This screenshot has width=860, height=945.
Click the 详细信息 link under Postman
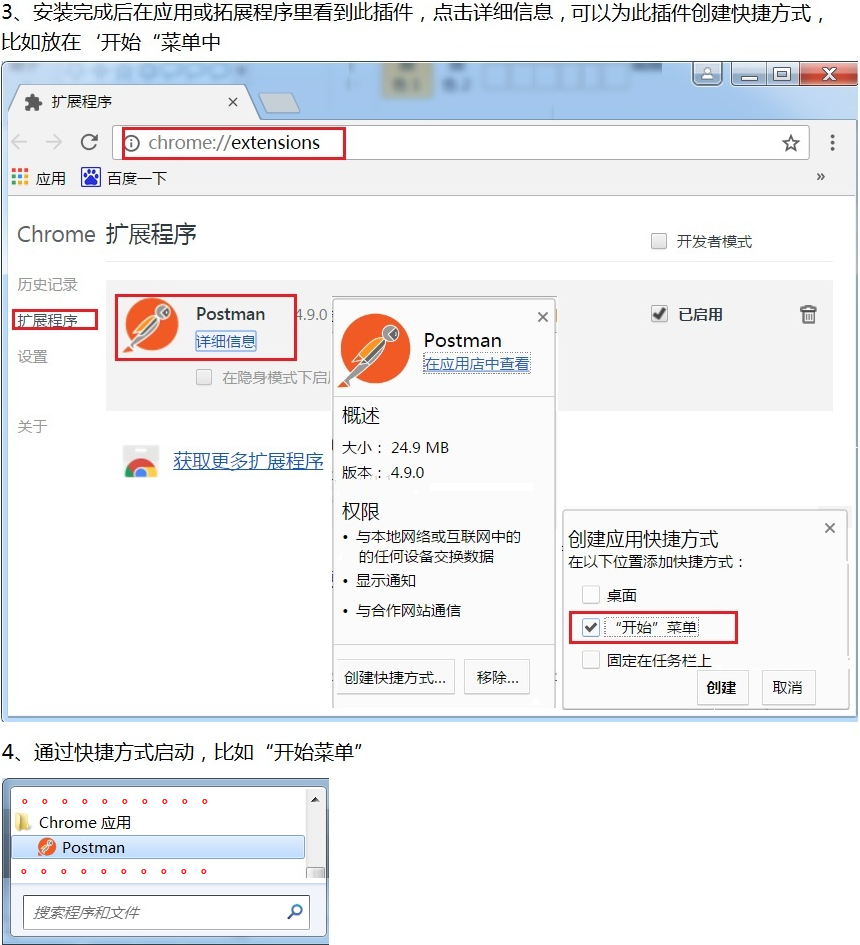[225, 342]
